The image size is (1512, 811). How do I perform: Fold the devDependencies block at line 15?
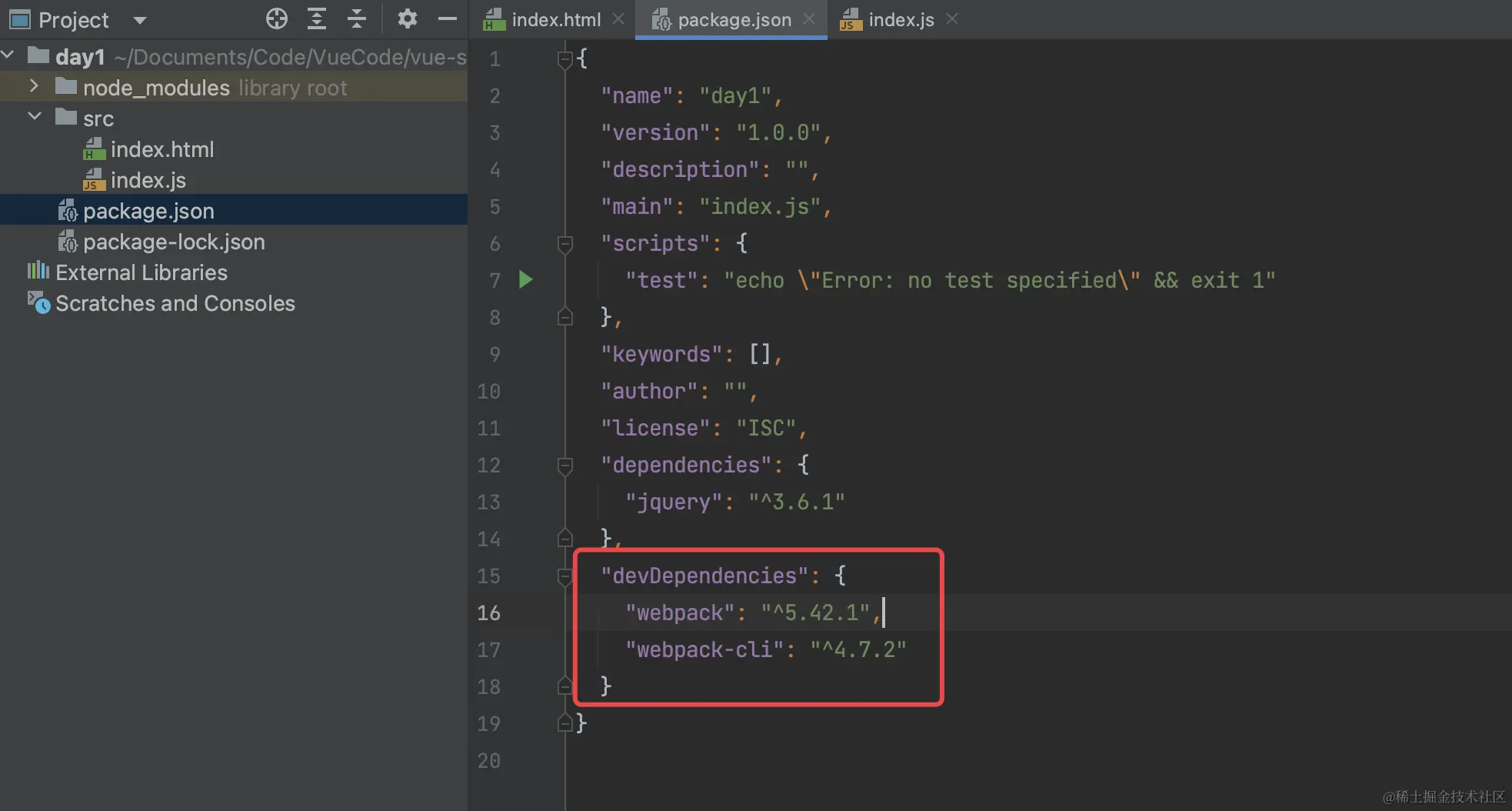point(565,576)
